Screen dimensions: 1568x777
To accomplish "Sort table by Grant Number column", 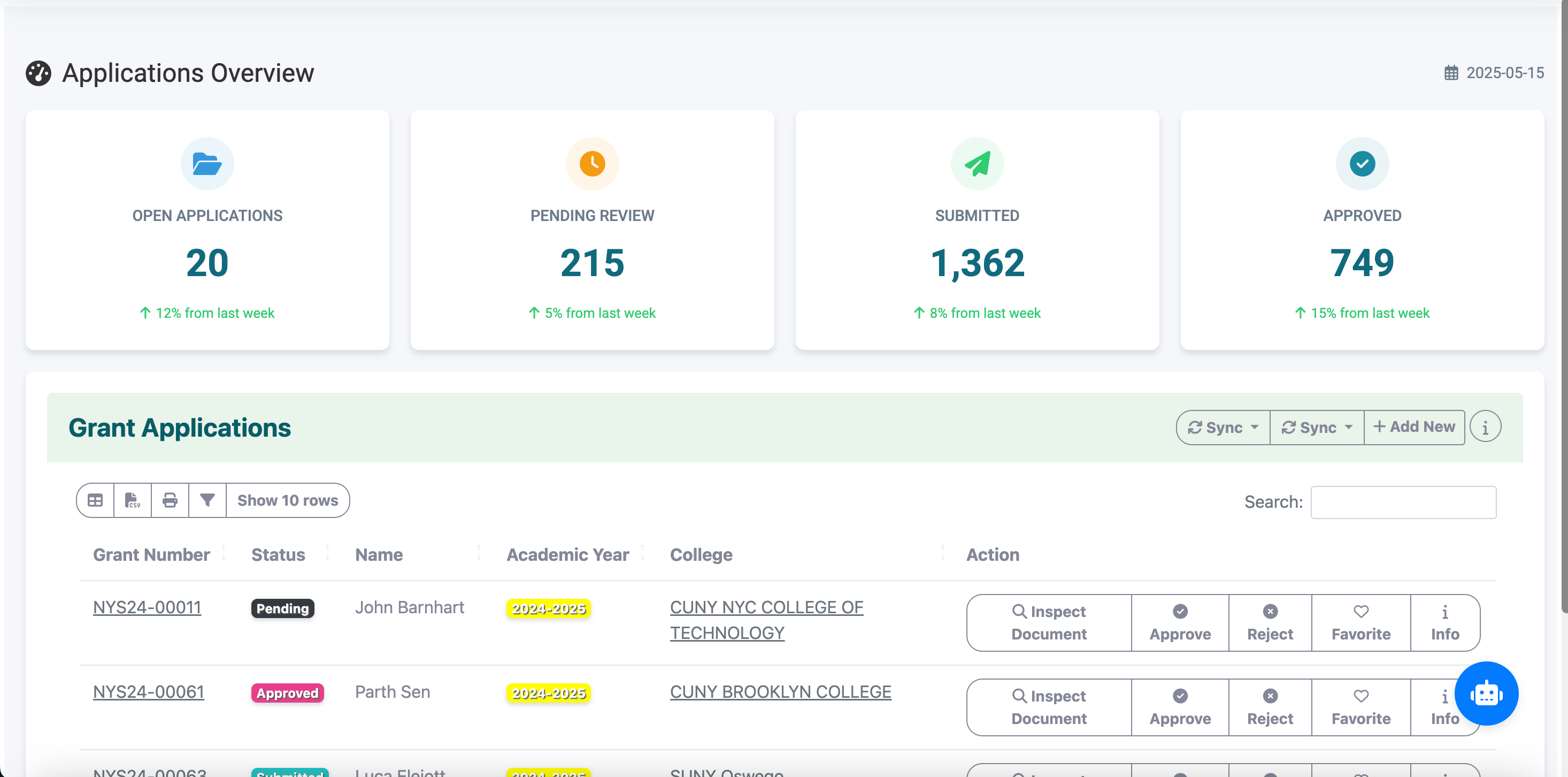I will [151, 555].
